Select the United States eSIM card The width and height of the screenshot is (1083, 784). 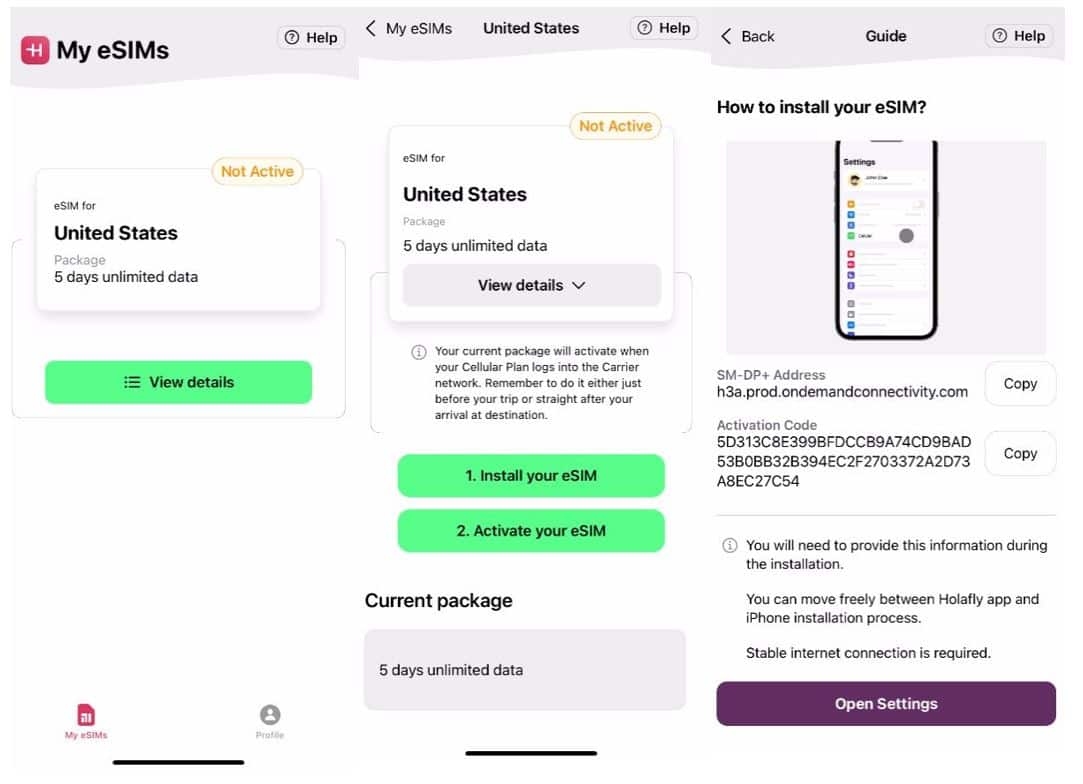(178, 240)
